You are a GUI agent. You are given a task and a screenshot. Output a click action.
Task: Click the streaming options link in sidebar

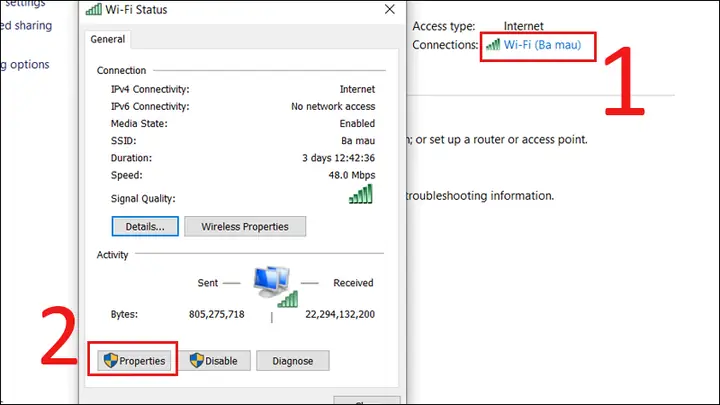tap(25, 64)
